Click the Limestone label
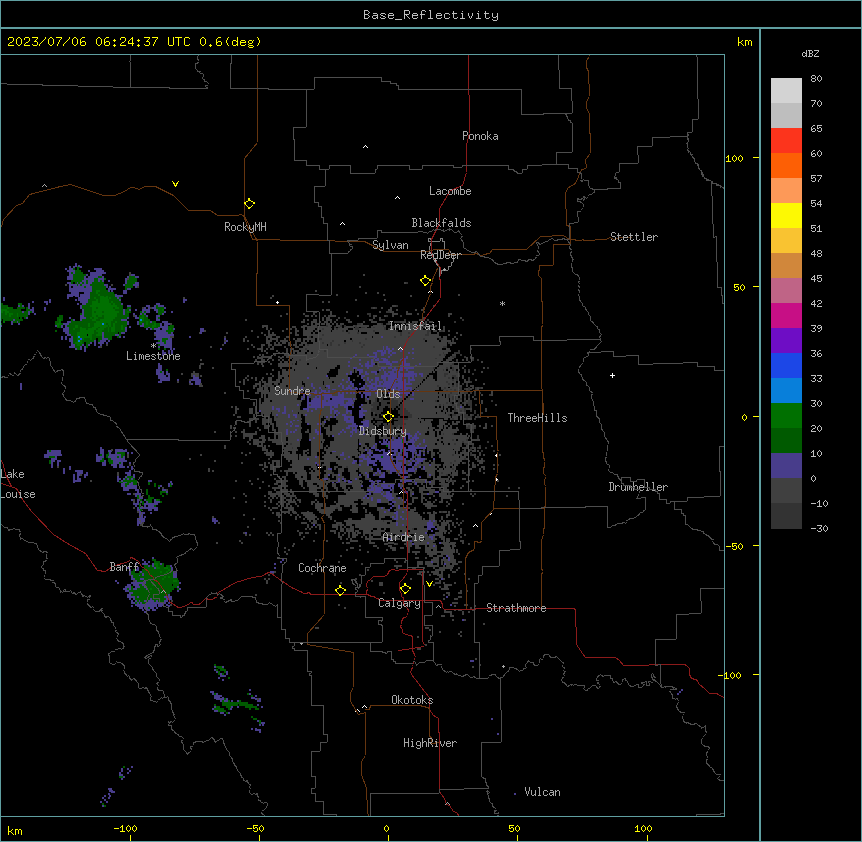The image size is (862, 842). click(x=153, y=356)
